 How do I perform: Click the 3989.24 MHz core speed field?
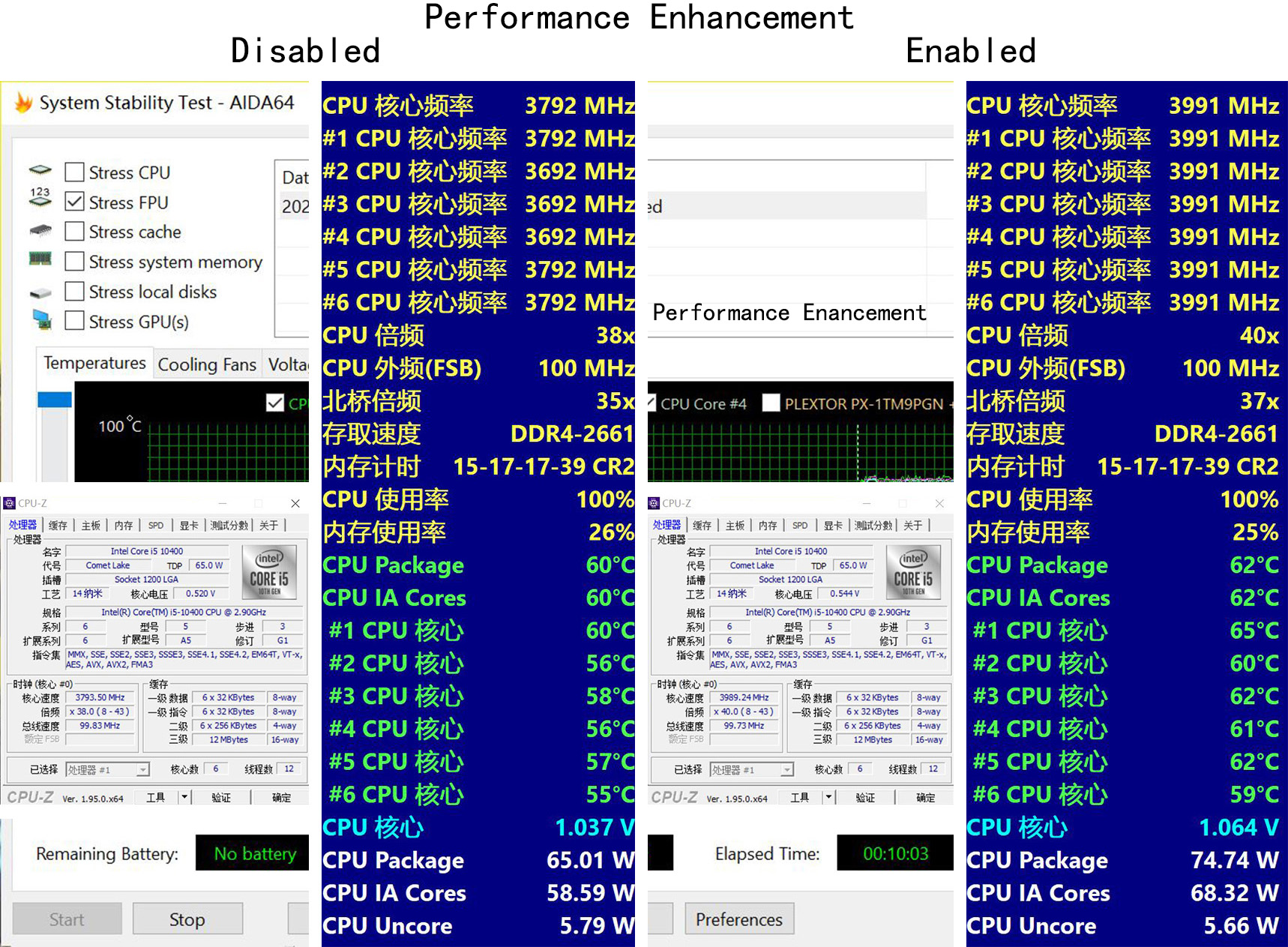[744, 697]
